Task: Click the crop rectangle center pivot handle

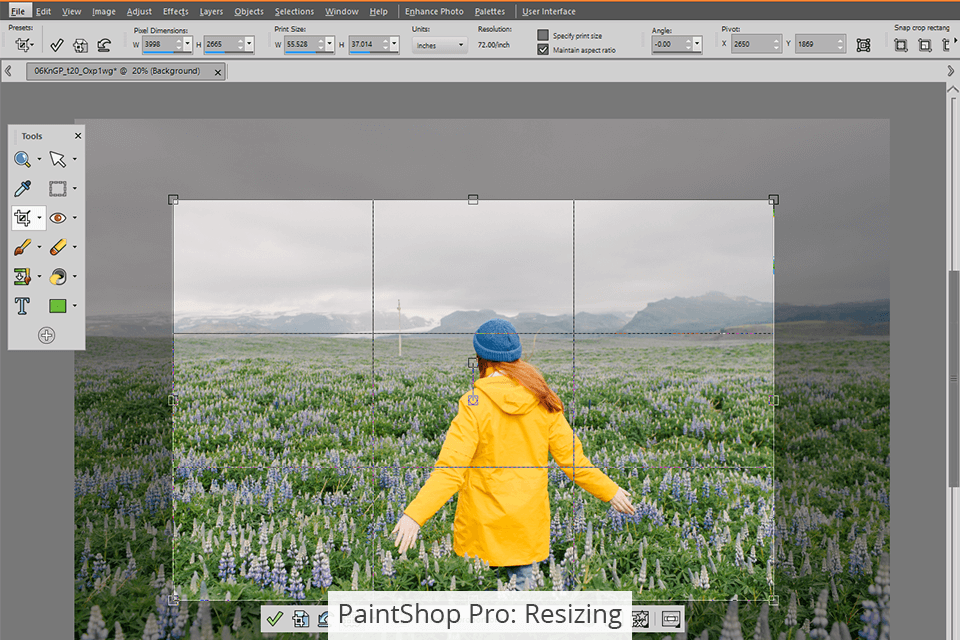Action: 473,400
